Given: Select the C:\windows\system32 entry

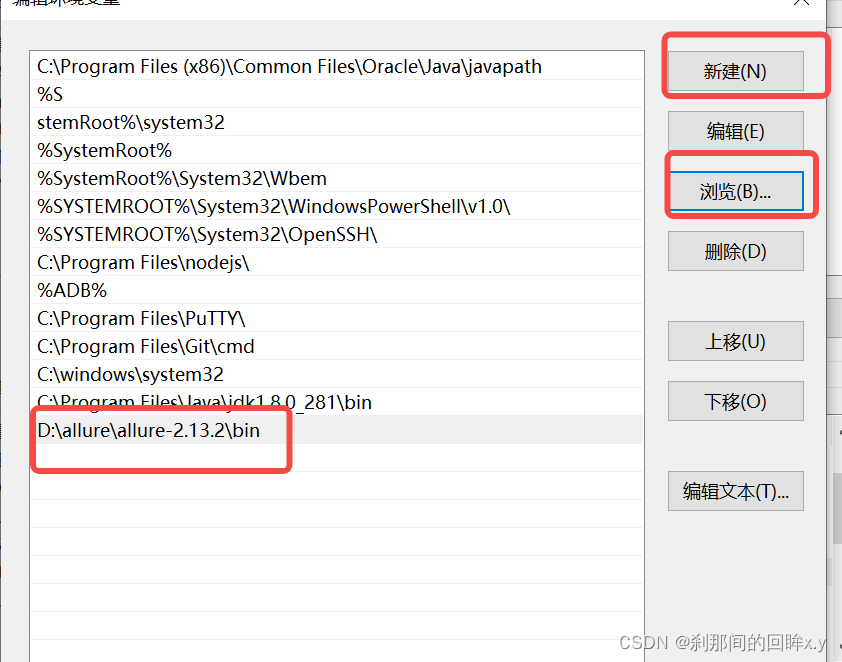Looking at the screenshot, I should point(337,374).
